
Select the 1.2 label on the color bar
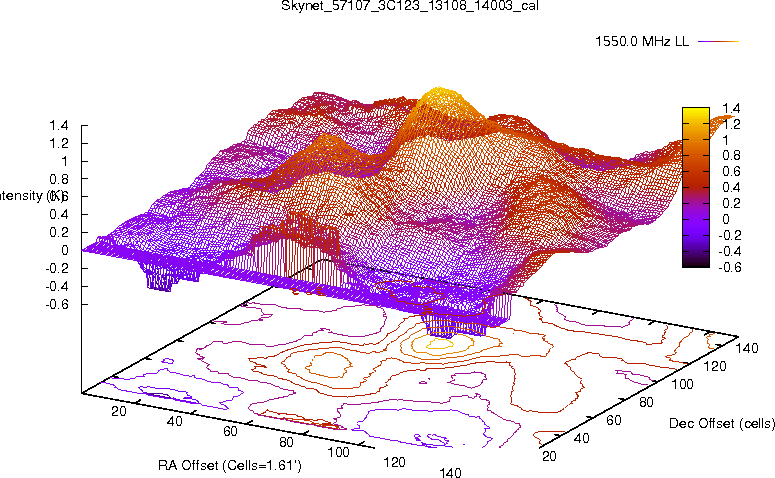click(731, 124)
